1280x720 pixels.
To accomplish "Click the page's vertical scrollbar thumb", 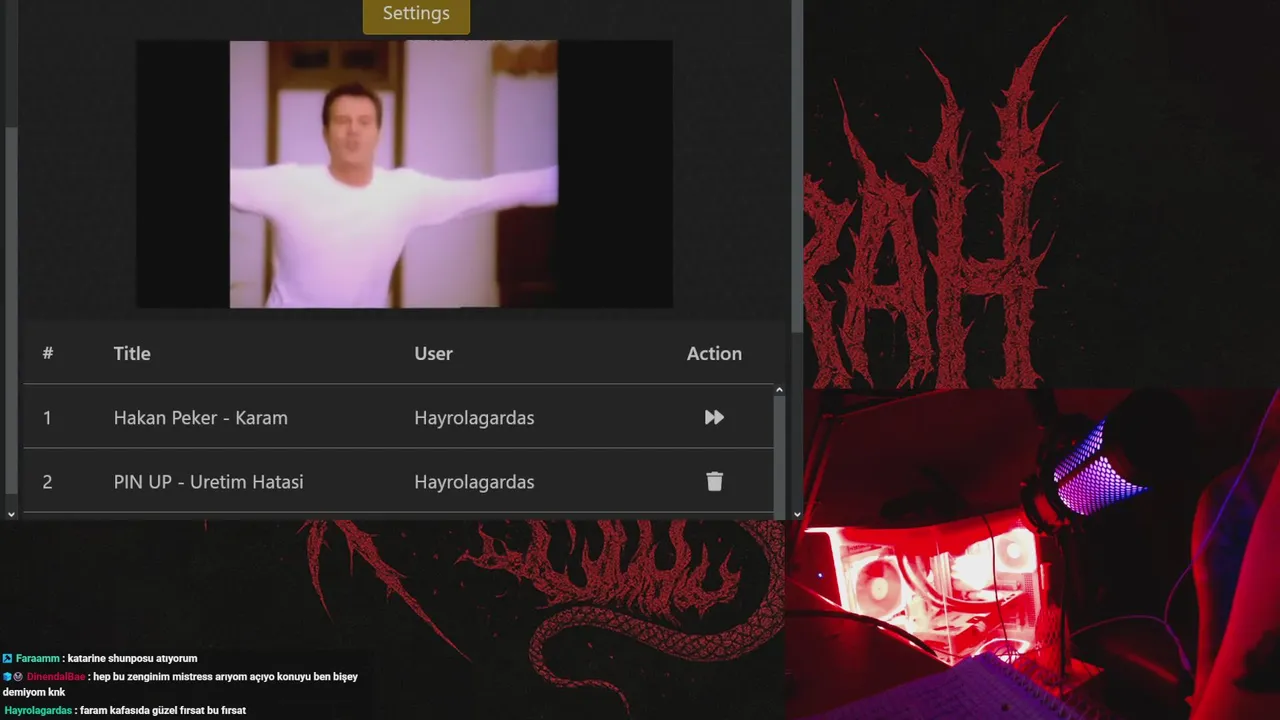I will point(797,166).
